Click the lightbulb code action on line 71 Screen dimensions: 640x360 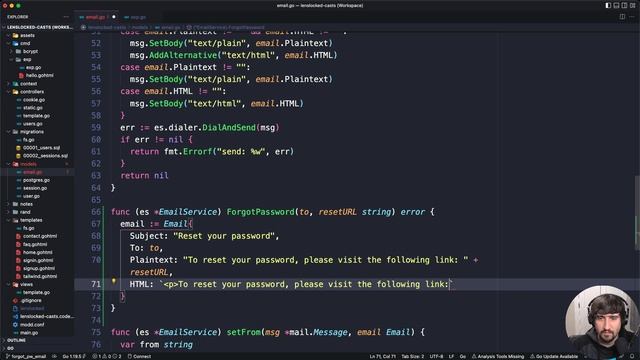114,281
